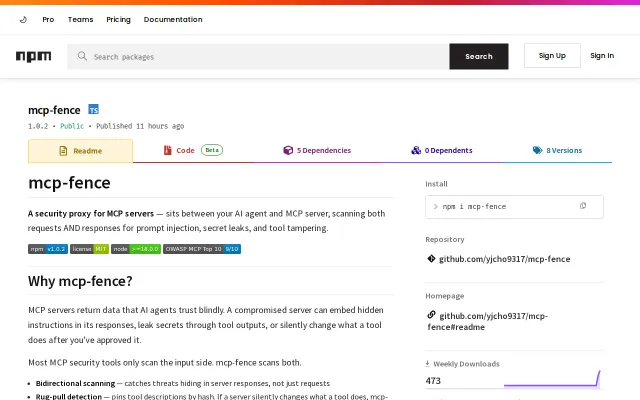Click the node >=18.0.0 badge

[x=136, y=249]
